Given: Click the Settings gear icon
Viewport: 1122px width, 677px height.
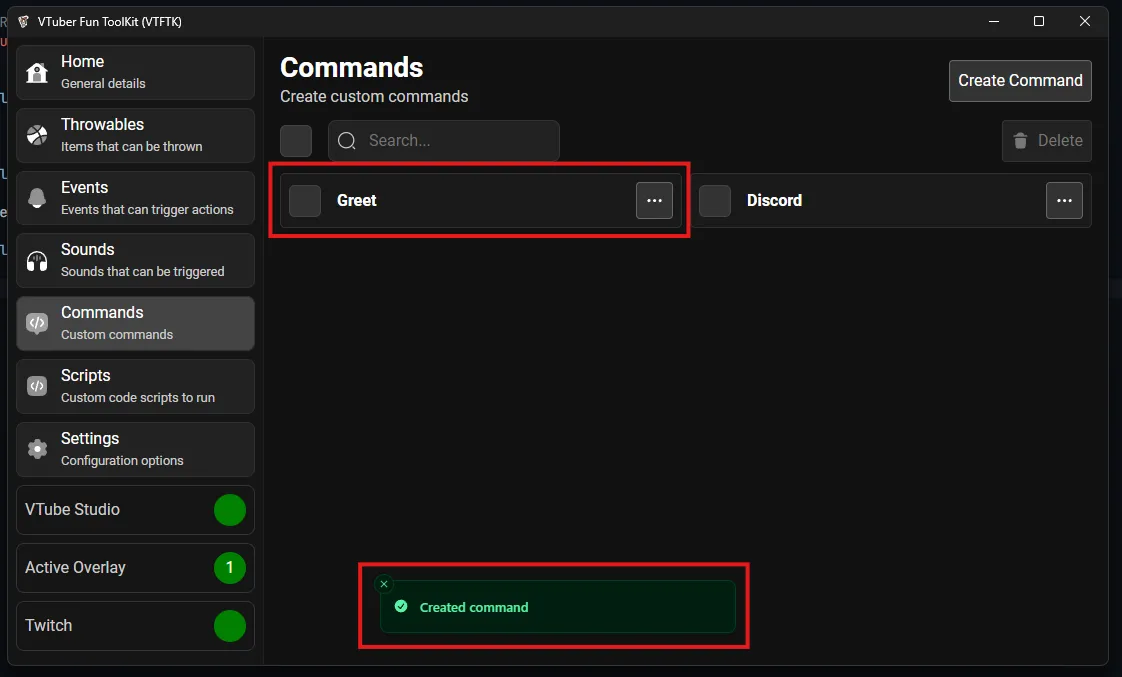Looking at the screenshot, I should point(37,449).
